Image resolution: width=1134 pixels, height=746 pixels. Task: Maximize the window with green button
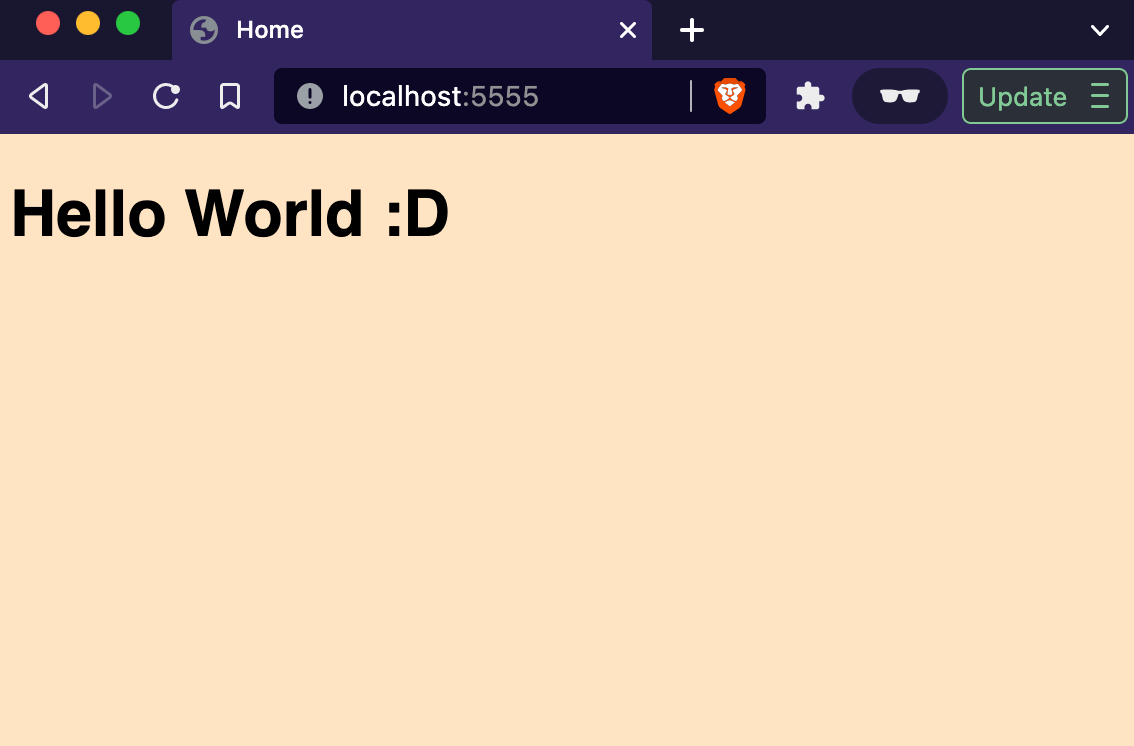(x=128, y=23)
